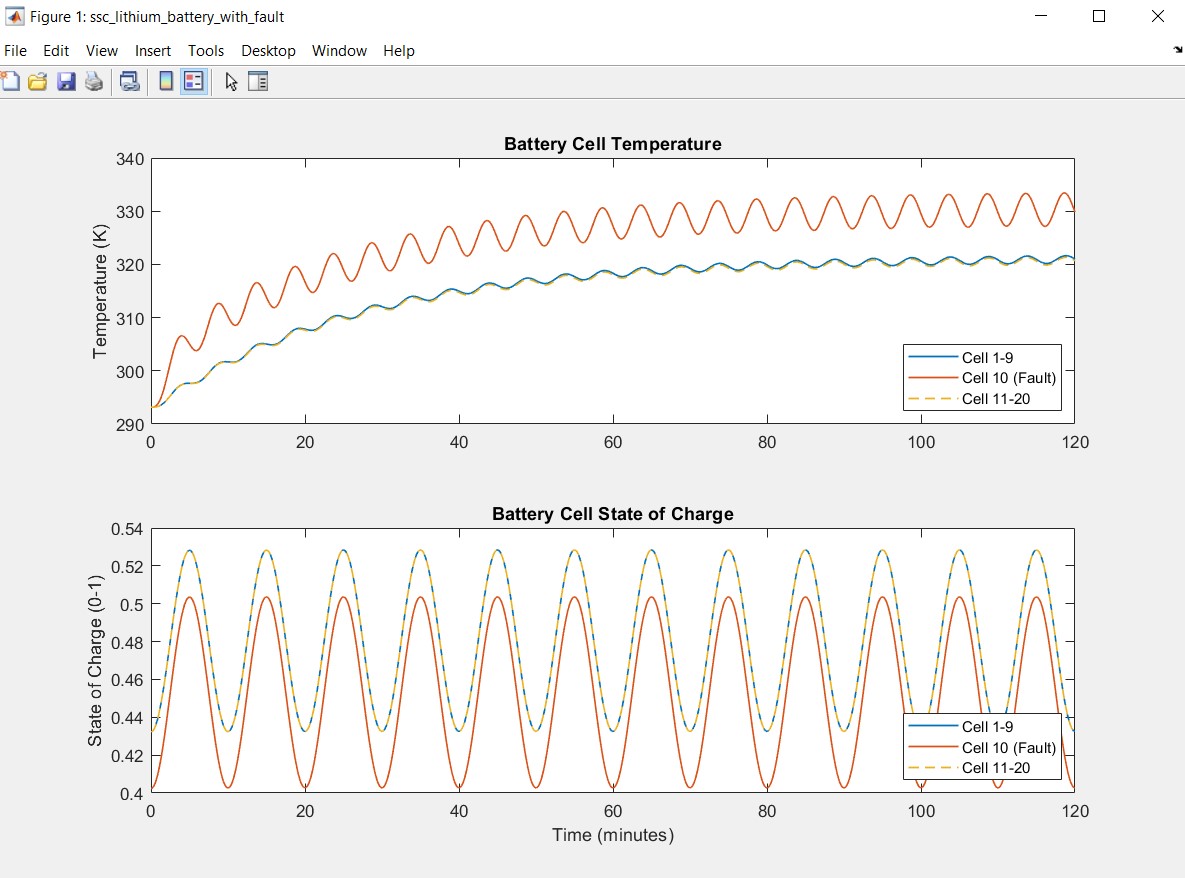Create a new figure
The image size is (1185, 878).
(x=11, y=81)
